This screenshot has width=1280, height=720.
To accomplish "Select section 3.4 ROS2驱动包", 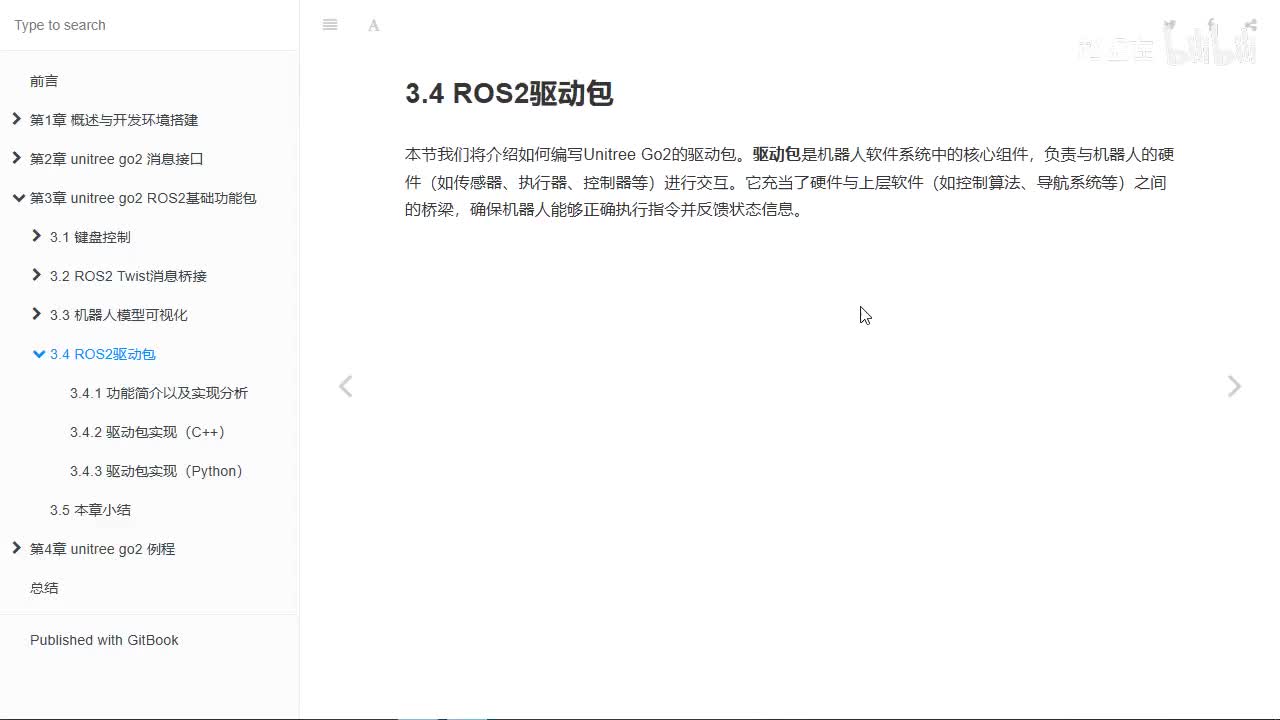I will (103, 354).
